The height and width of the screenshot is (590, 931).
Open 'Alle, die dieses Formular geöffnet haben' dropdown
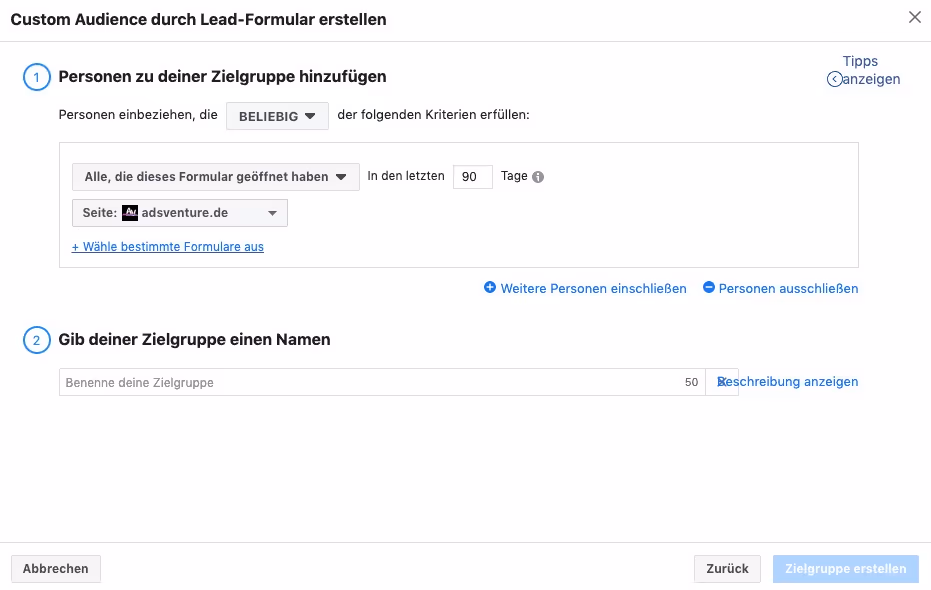point(216,177)
